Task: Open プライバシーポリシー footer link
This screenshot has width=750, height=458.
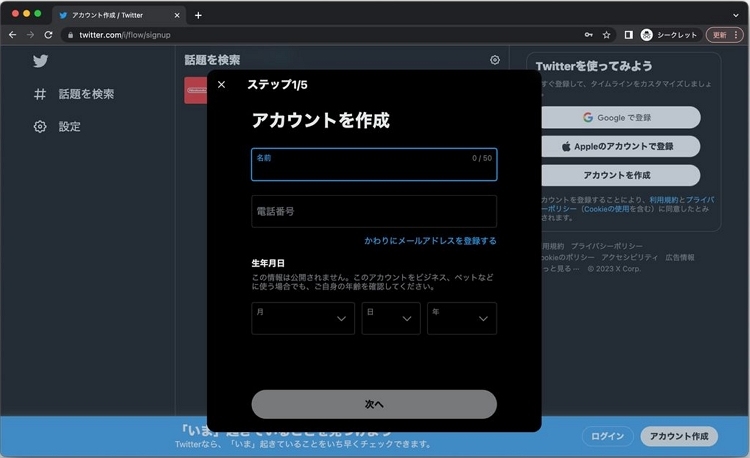Action: [x=607, y=246]
